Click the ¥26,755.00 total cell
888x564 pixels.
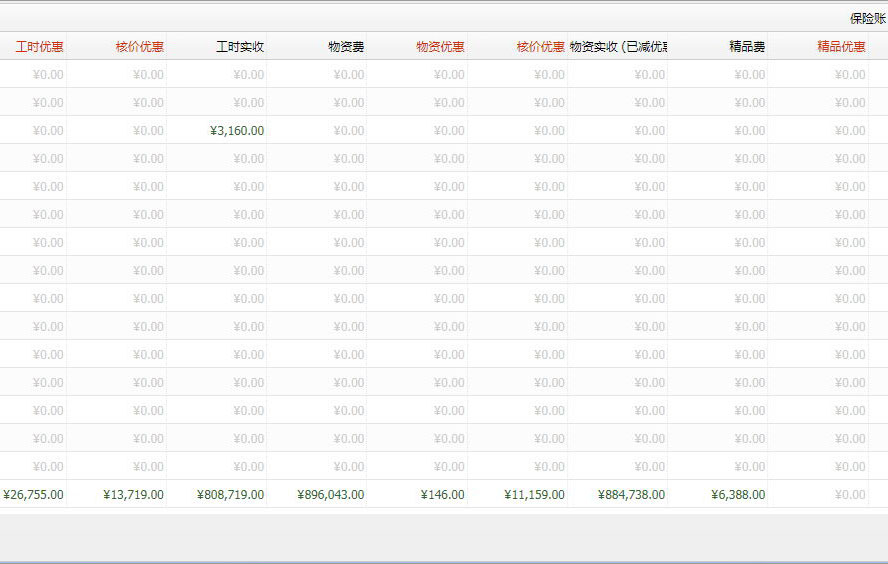[34, 494]
